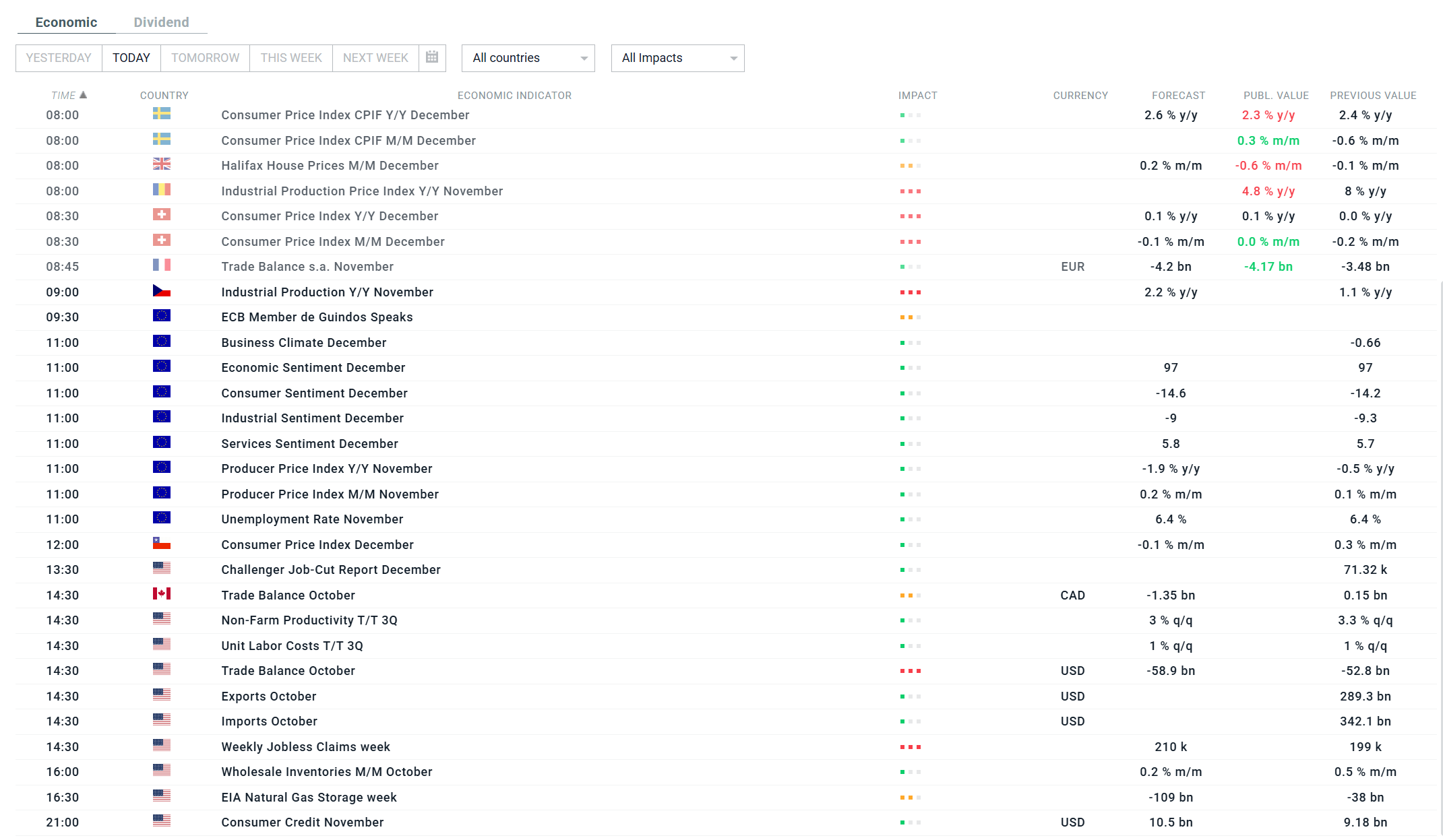Select the TOMORROW filter button

[x=205, y=58]
